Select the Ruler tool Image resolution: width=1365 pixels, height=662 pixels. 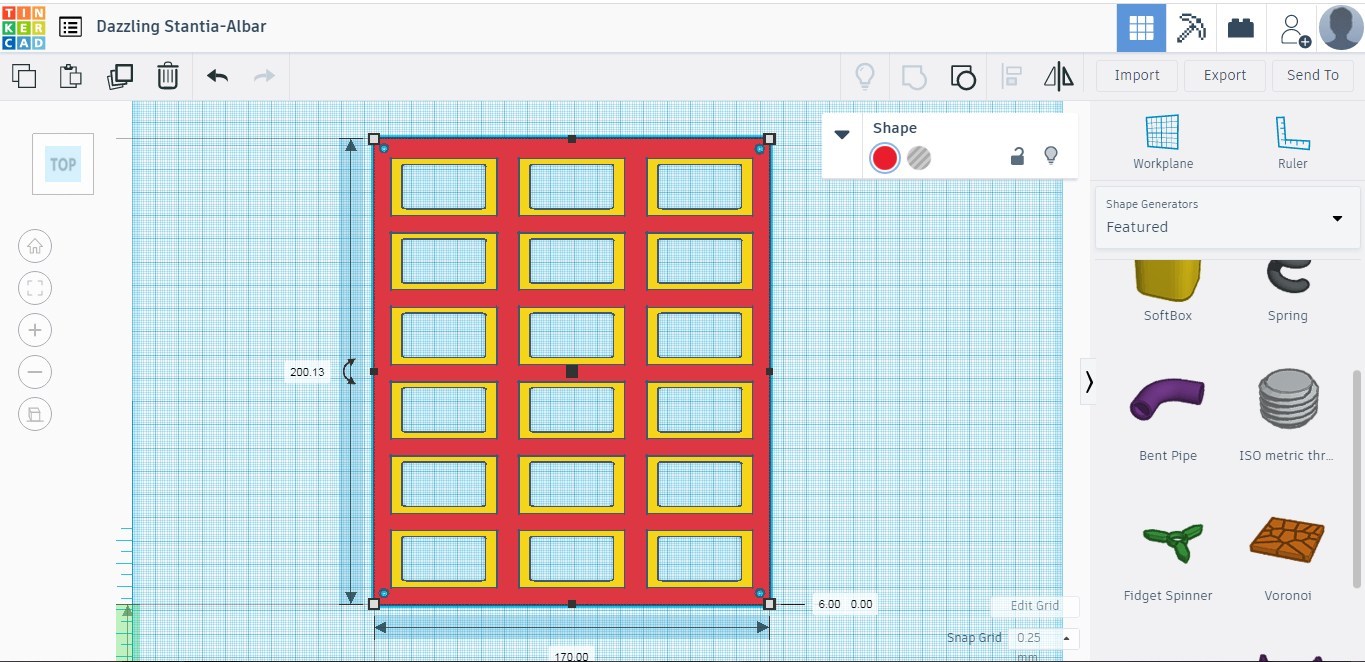[1292, 142]
